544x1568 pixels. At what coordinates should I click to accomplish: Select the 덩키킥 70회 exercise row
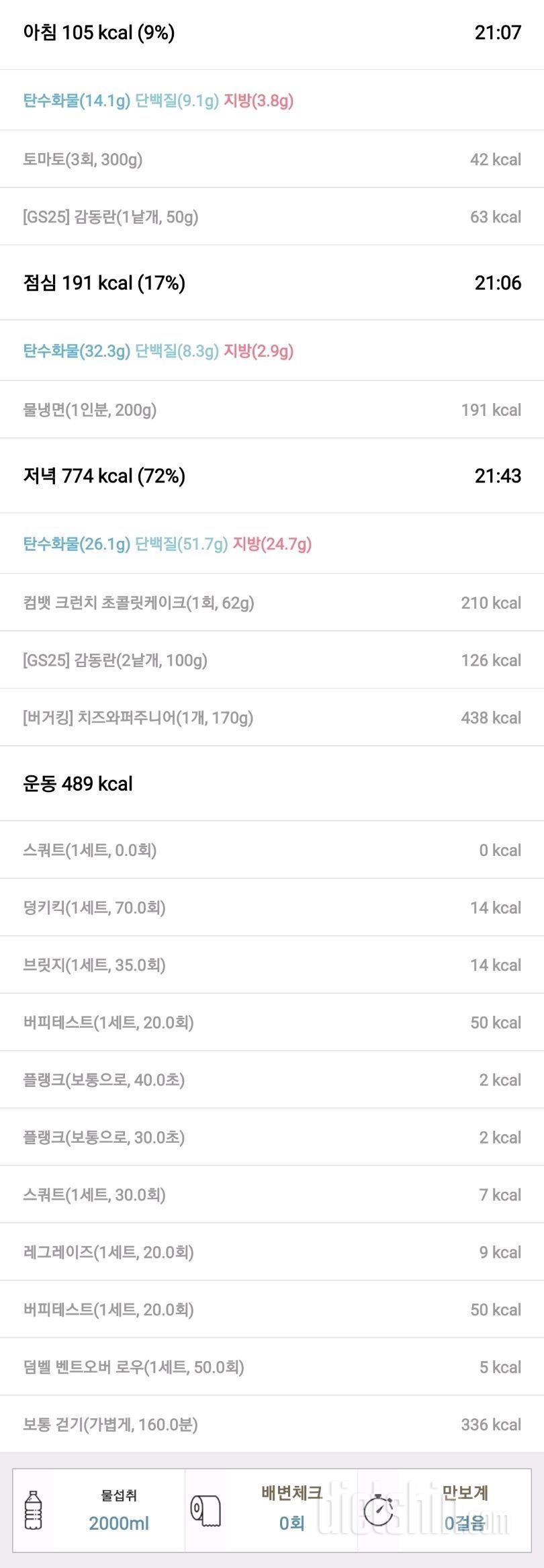(x=272, y=908)
